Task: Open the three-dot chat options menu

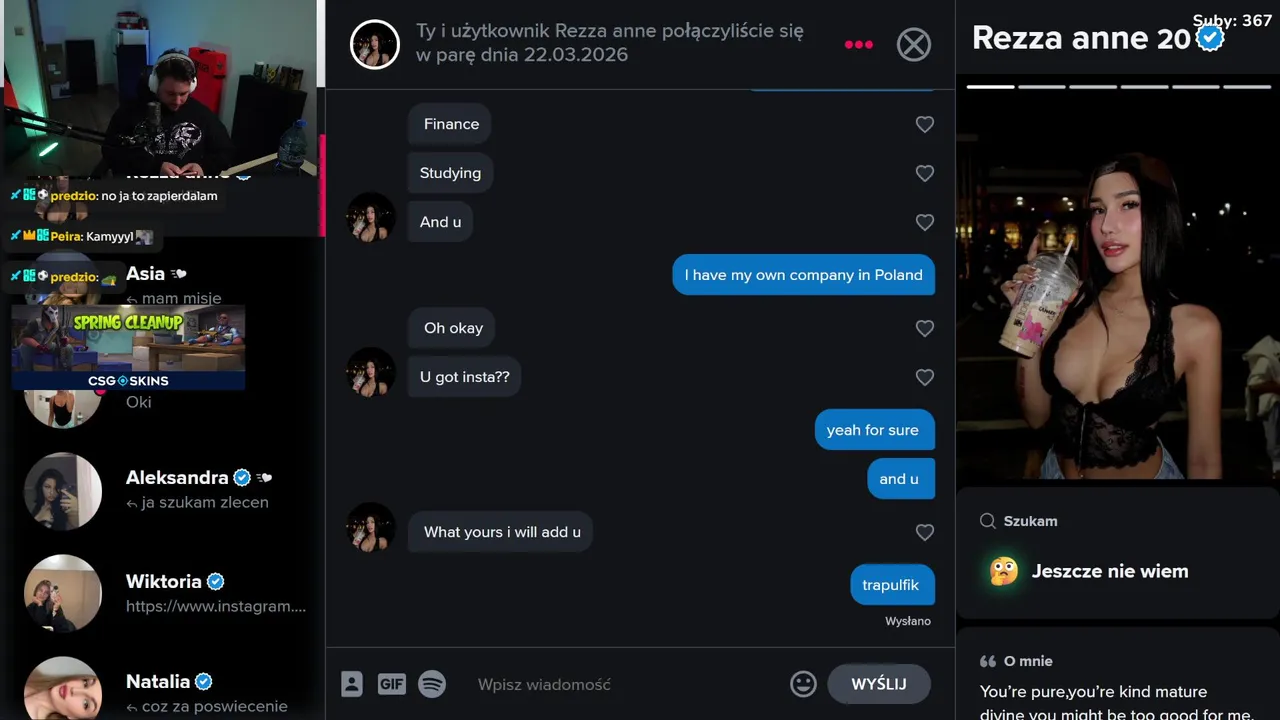Action: pyautogui.click(x=858, y=44)
